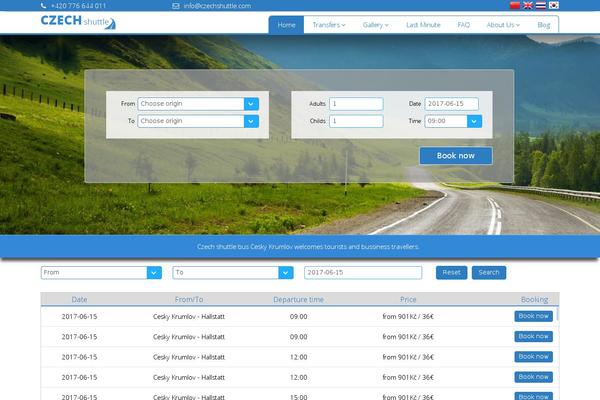Switch language using the Thai flag

541,5
